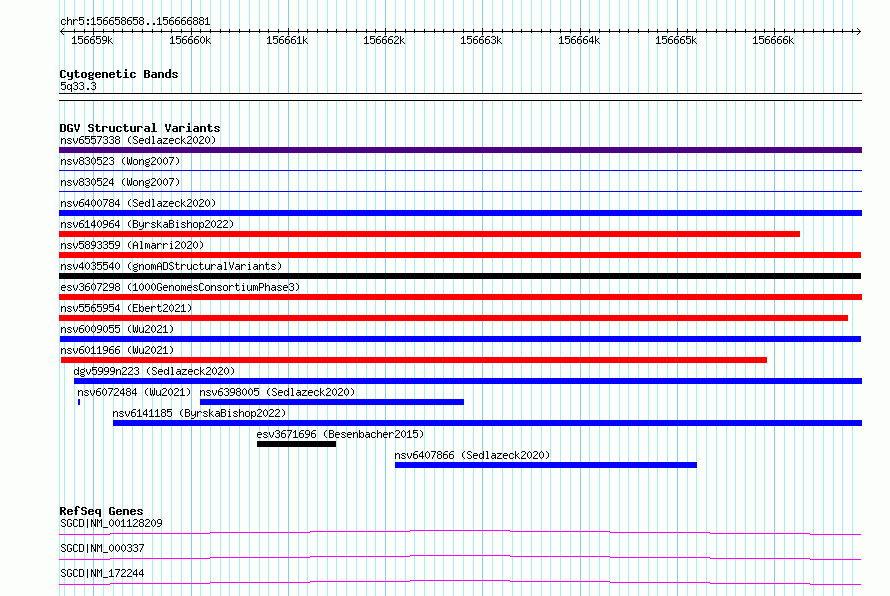Click the SGCD|NM_172244 magenta gene track

(460, 582)
